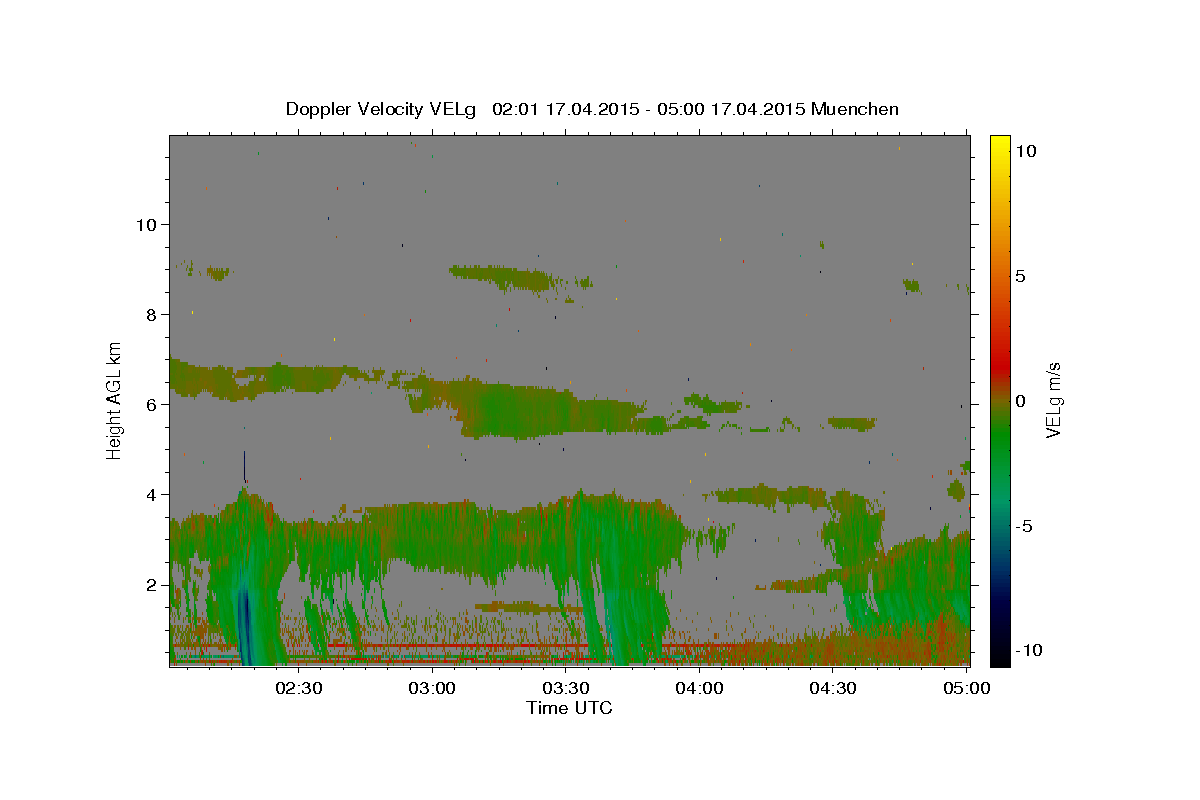Click the 02:30 time tick label
Image resolution: width=1200 pixels, height=800 pixels.
[x=299, y=688]
